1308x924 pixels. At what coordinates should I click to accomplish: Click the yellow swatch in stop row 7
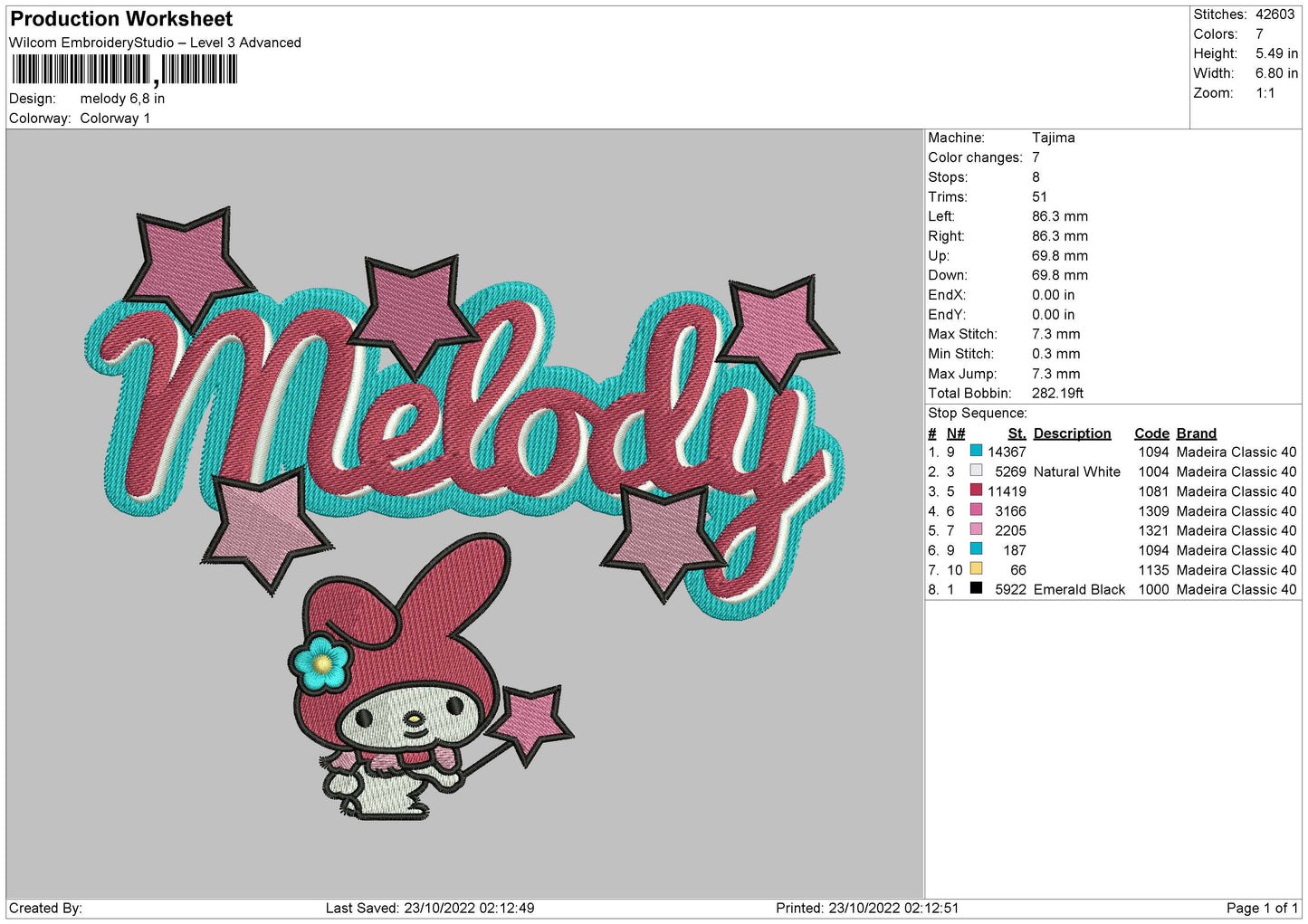click(x=976, y=569)
